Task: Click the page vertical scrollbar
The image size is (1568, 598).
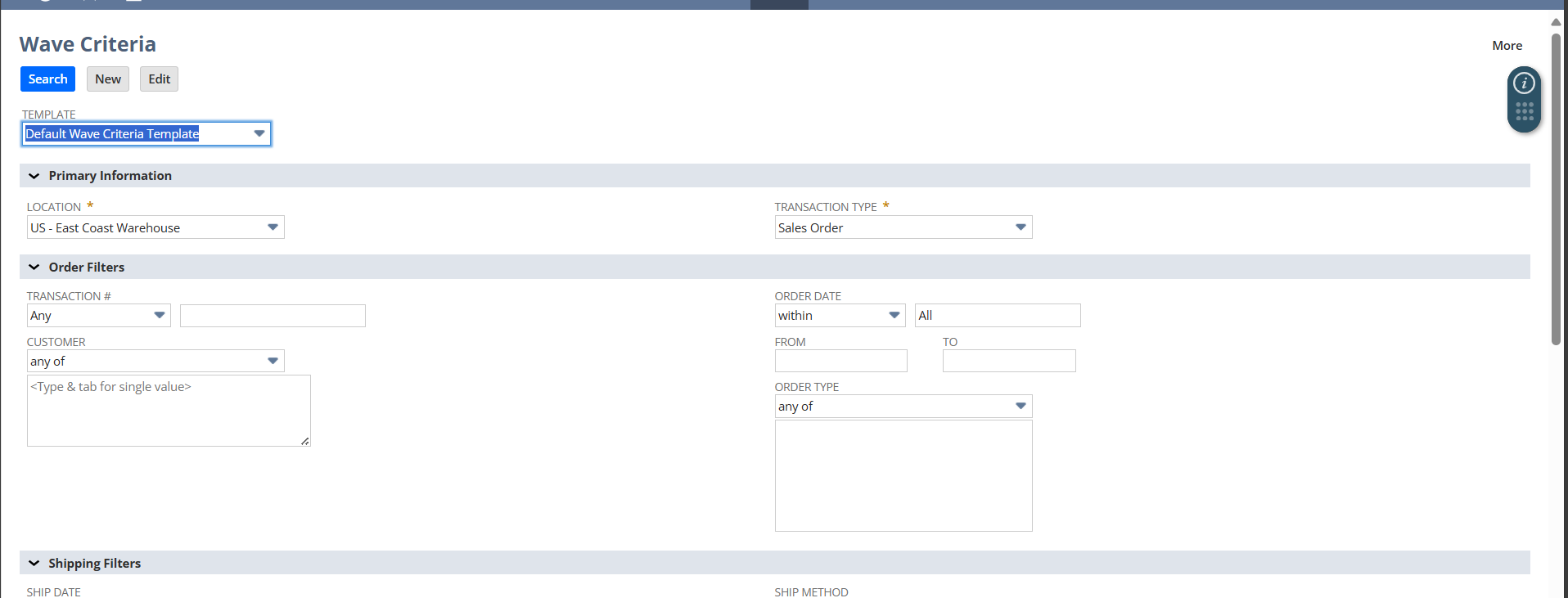Action: coord(1556,188)
